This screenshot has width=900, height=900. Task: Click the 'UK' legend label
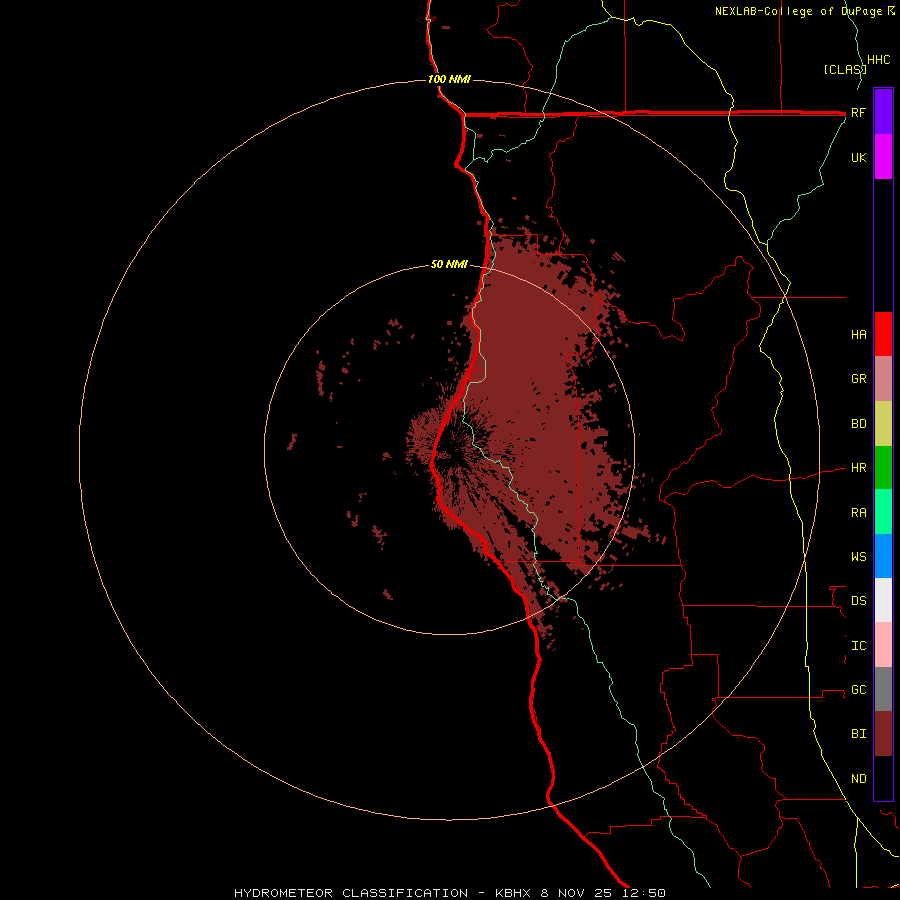[858, 157]
